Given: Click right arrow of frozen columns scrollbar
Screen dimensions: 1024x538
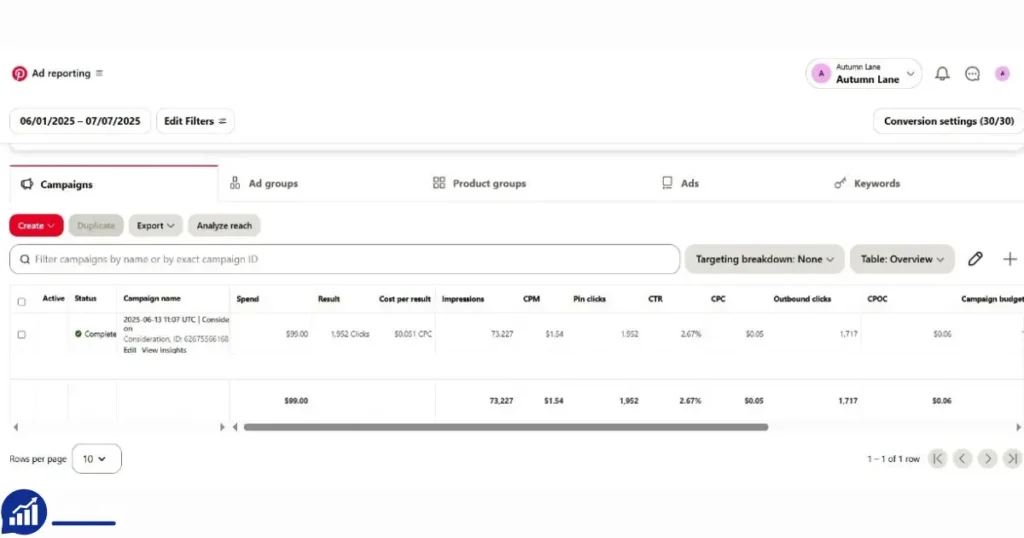Looking at the screenshot, I should coord(222,427).
